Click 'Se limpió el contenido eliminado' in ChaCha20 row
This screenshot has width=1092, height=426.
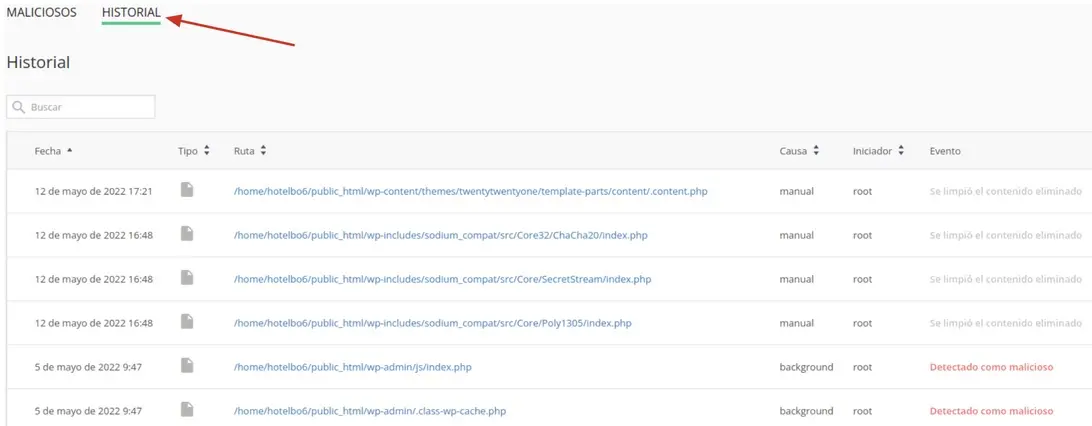point(1006,235)
